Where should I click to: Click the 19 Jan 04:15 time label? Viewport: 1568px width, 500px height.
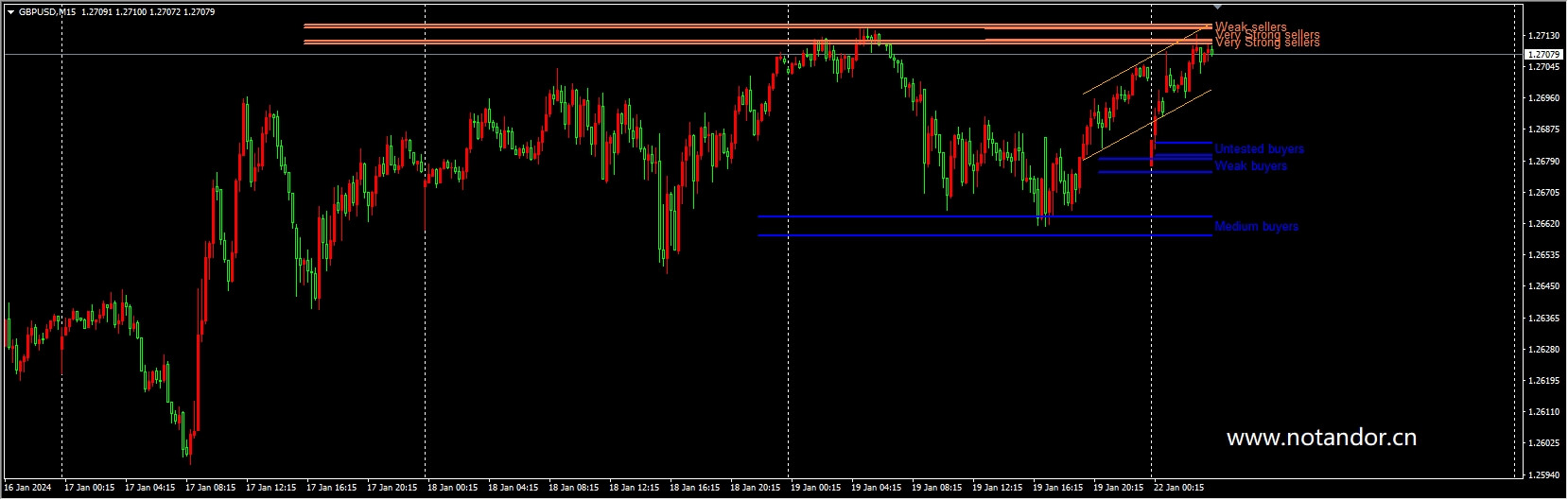coord(877,489)
